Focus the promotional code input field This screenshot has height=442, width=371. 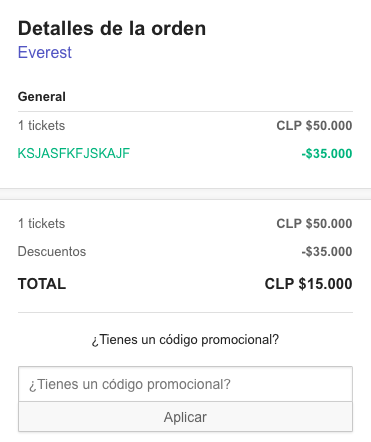(x=185, y=384)
